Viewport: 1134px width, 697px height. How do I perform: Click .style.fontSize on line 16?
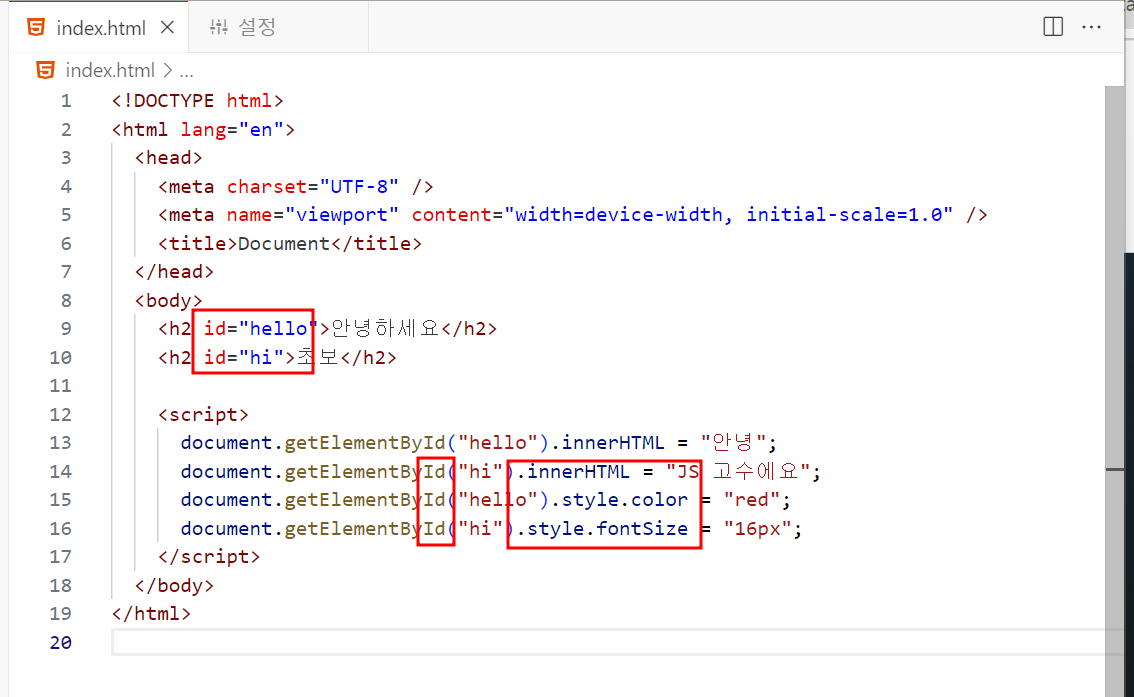click(x=602, y=529)
